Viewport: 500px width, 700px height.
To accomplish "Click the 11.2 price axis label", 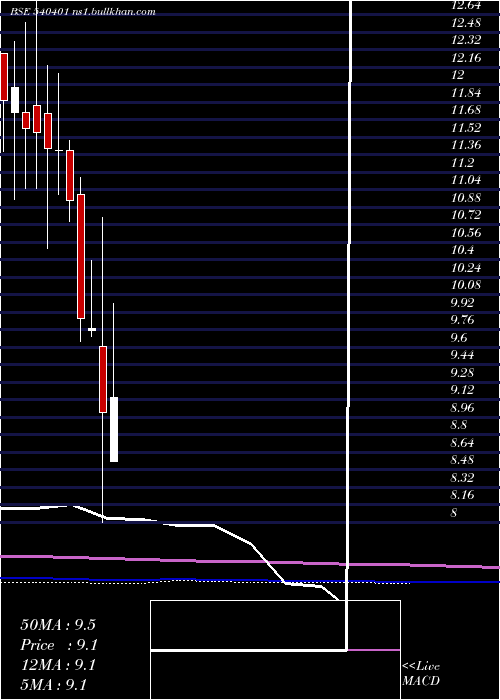I will coord(462,162).
